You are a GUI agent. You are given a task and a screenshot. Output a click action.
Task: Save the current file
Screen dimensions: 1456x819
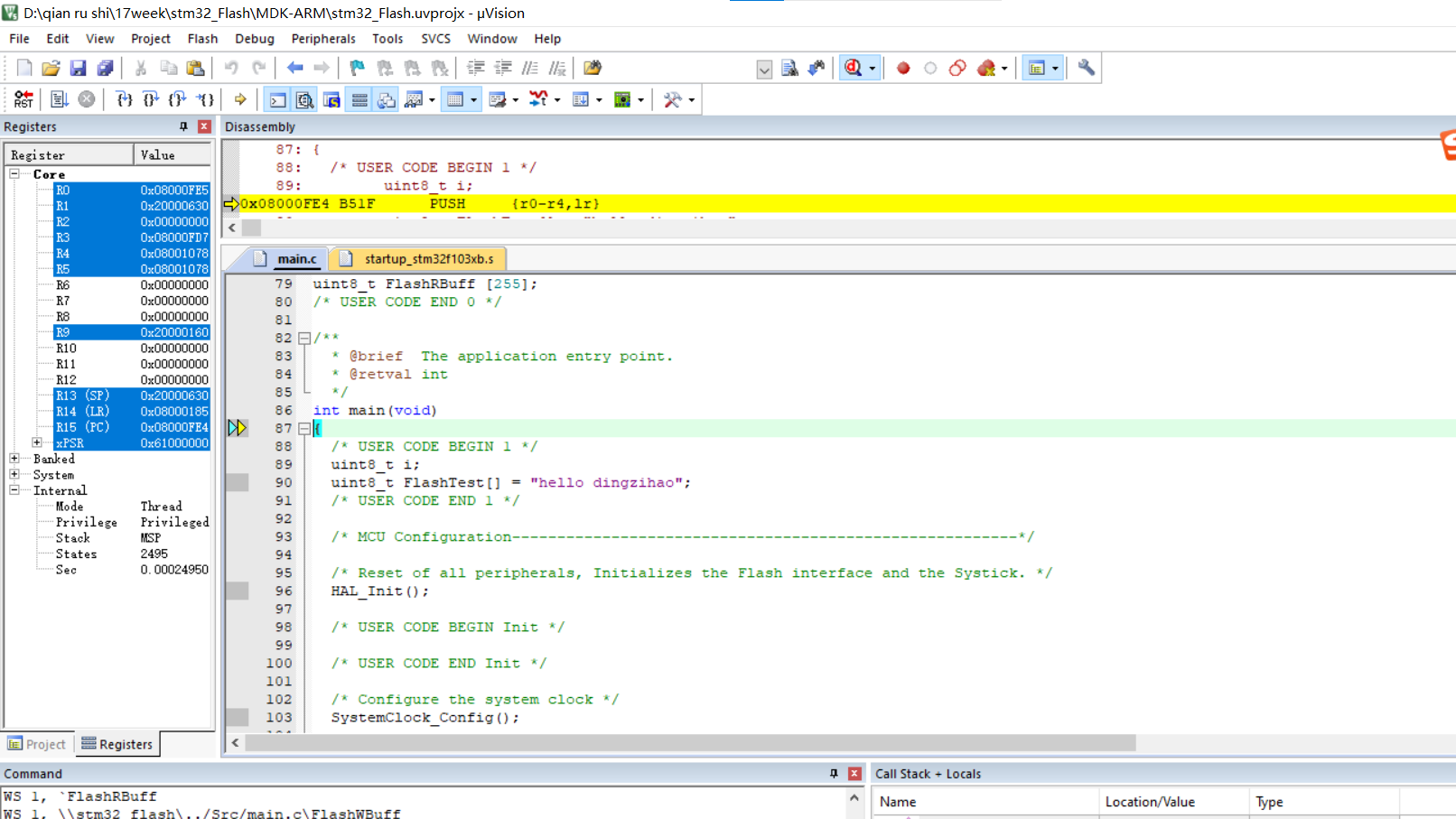[x=78, y=68]
